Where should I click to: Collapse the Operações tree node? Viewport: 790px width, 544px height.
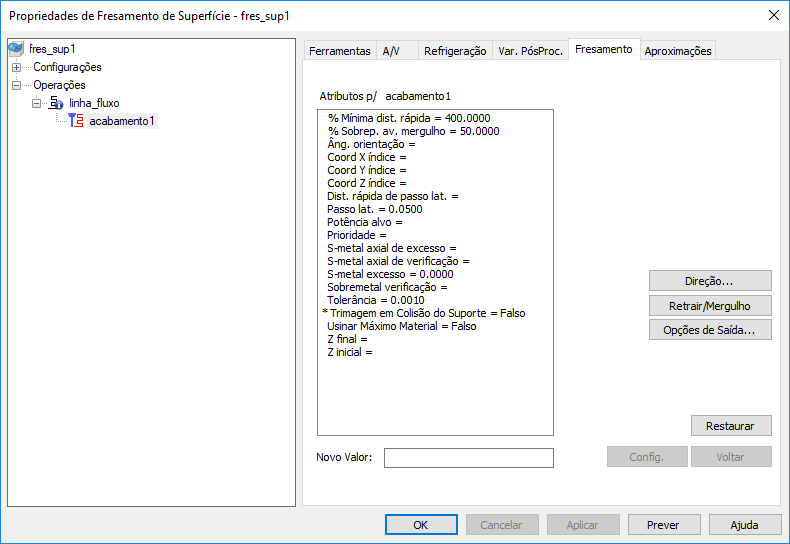[x=17, y=85]
